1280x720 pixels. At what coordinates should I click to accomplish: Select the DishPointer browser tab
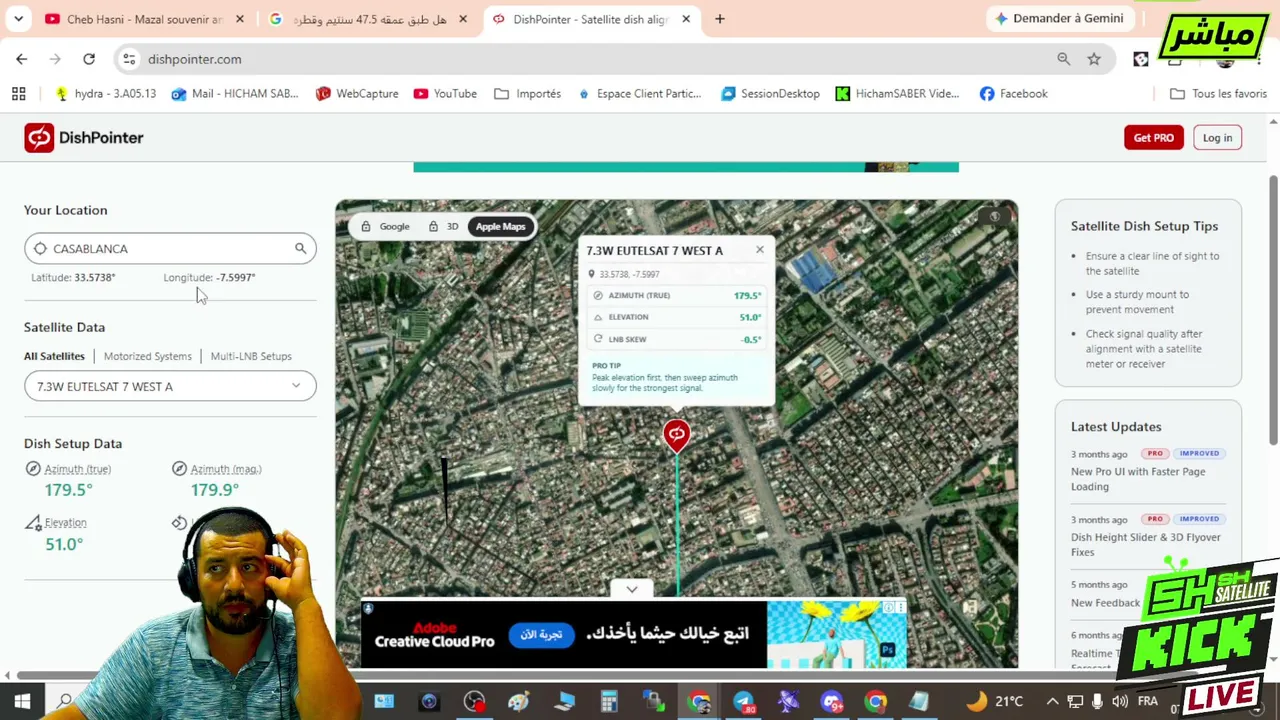point(590,19)
